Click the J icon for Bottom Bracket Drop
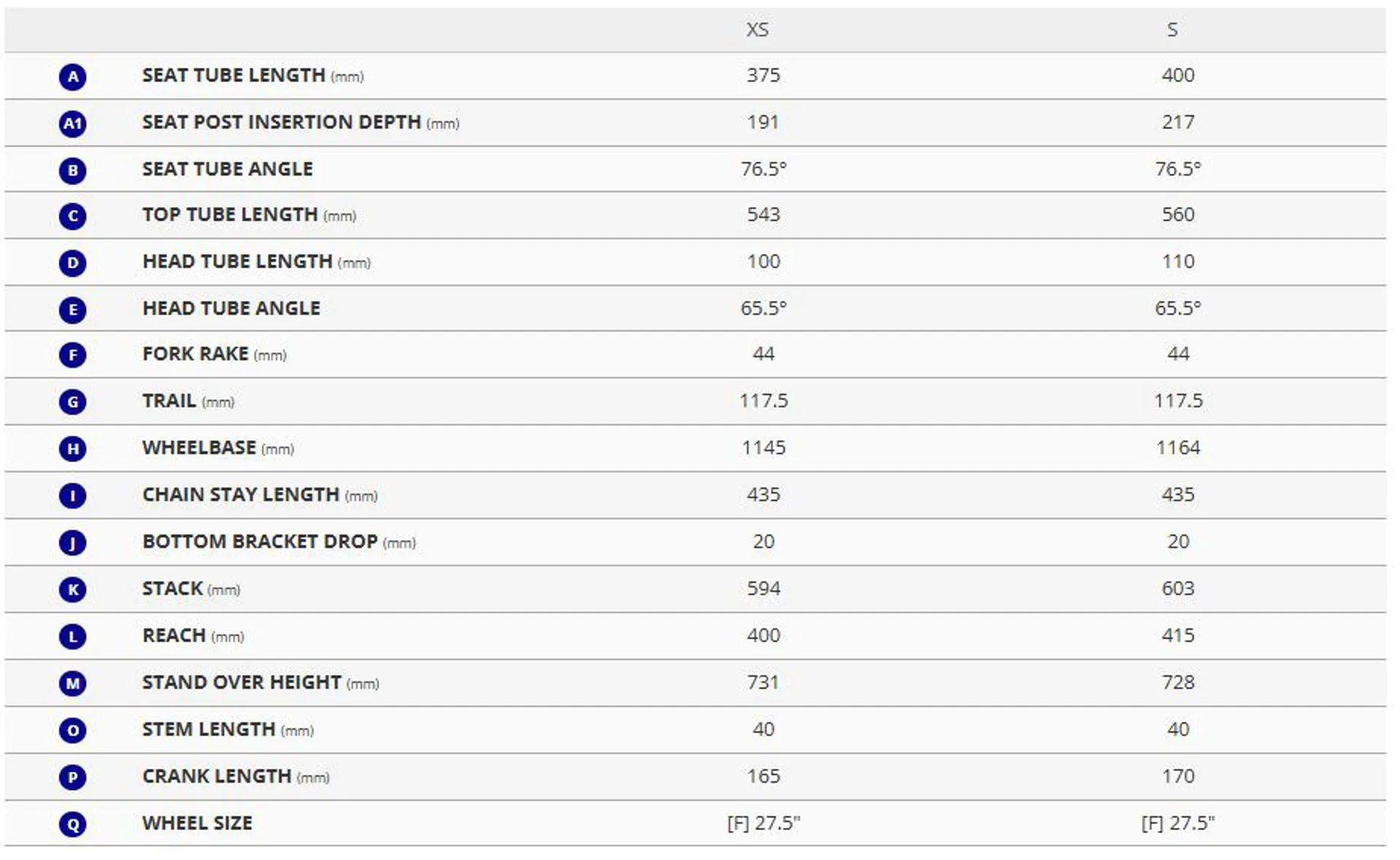Image resolution: width=1400 pixels, height=860 pixels. point(73,542)
